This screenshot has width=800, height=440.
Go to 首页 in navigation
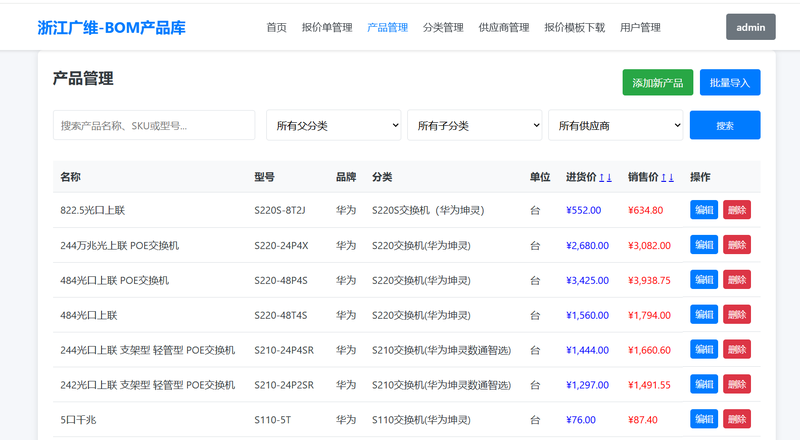pos(276,27)
